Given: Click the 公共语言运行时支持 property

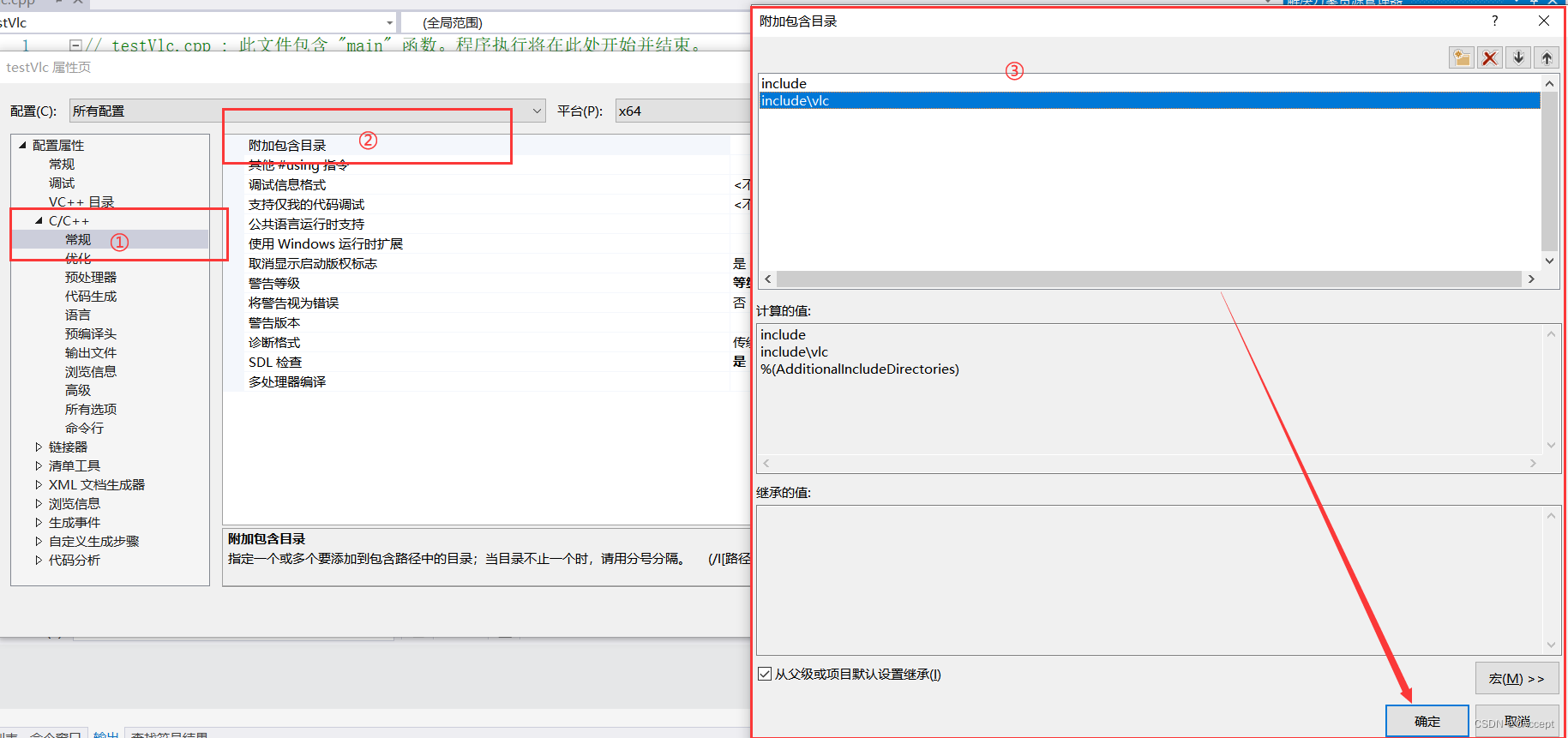Looking at the screenshot, I should [x=487, y=224].
